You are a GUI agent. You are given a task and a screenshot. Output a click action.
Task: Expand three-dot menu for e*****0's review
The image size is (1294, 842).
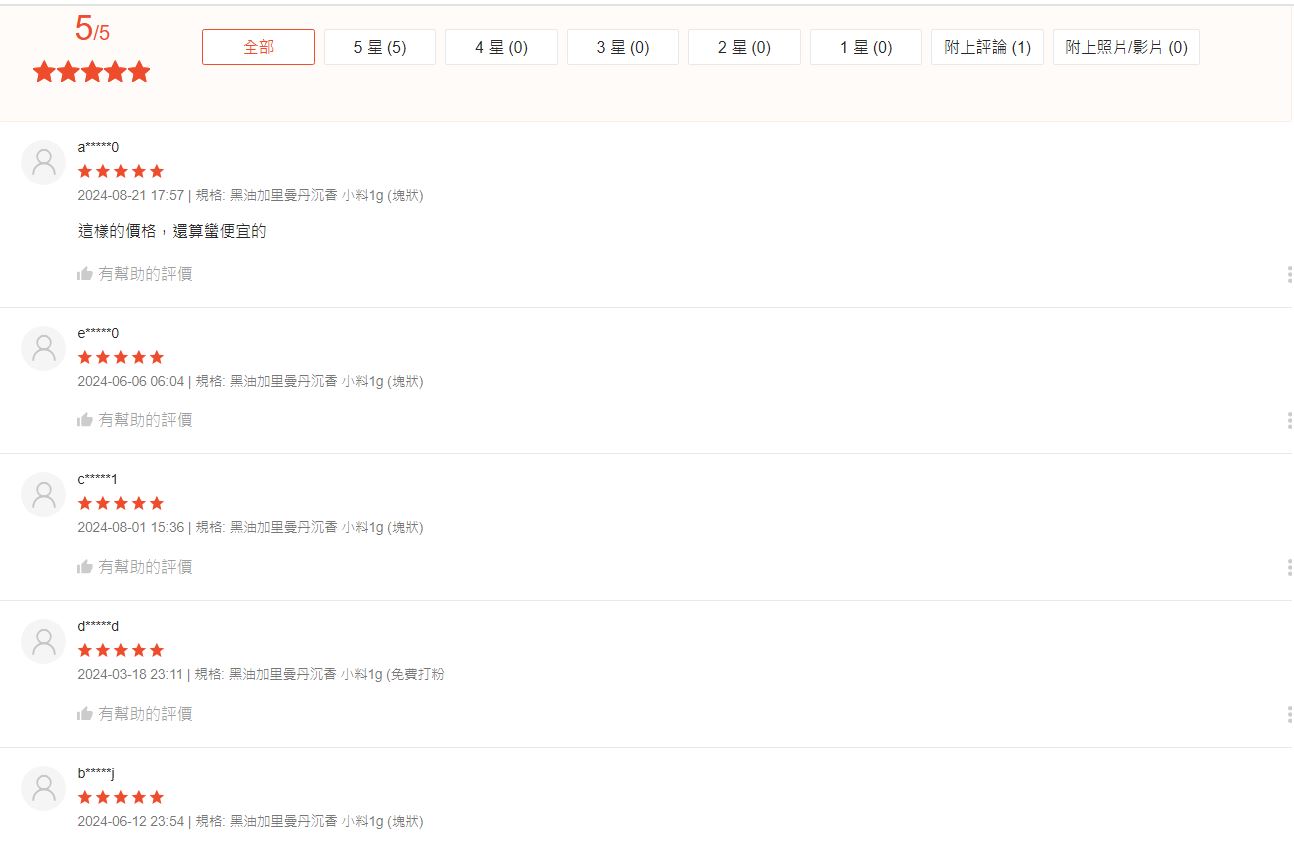point(1289,420)
